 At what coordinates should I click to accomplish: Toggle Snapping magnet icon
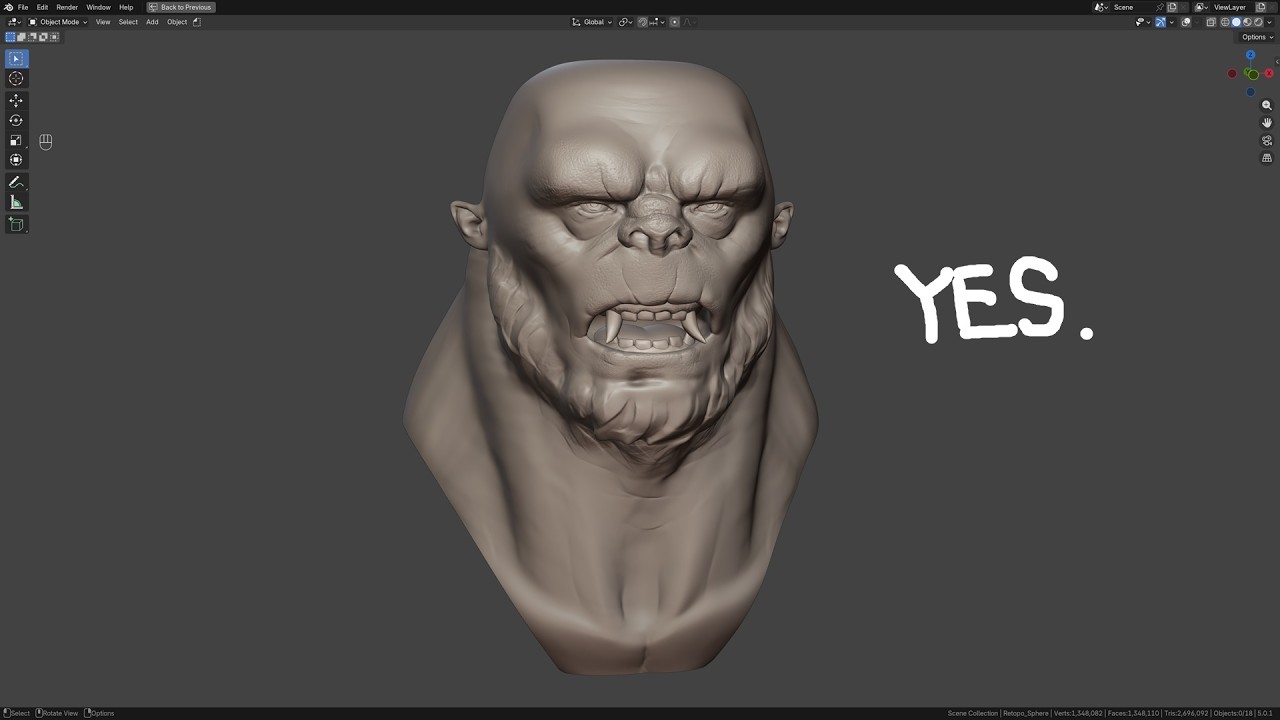pyautogui.click(x=642, y=22)
